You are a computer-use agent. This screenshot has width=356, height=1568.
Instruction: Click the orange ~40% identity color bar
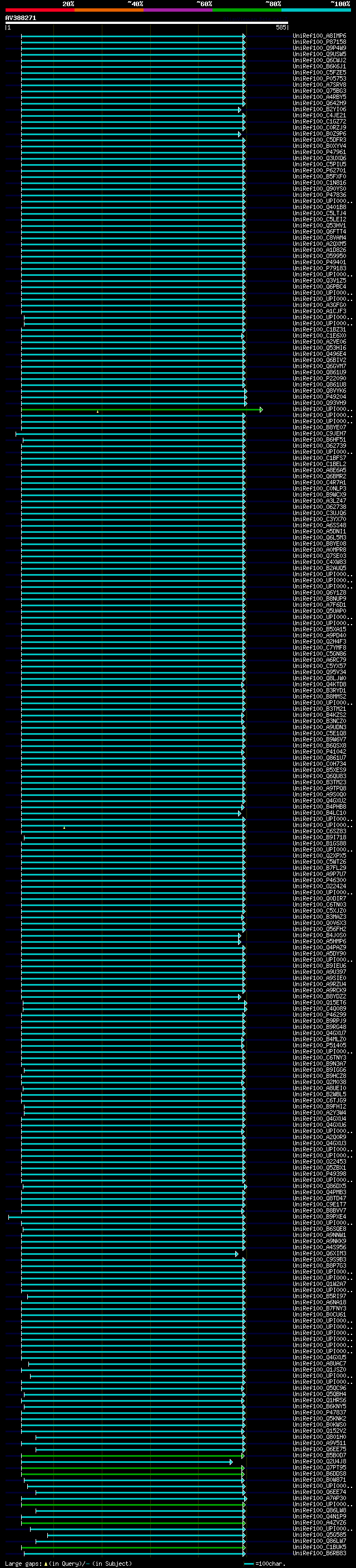pyautogui.click(x=109, y=10)
